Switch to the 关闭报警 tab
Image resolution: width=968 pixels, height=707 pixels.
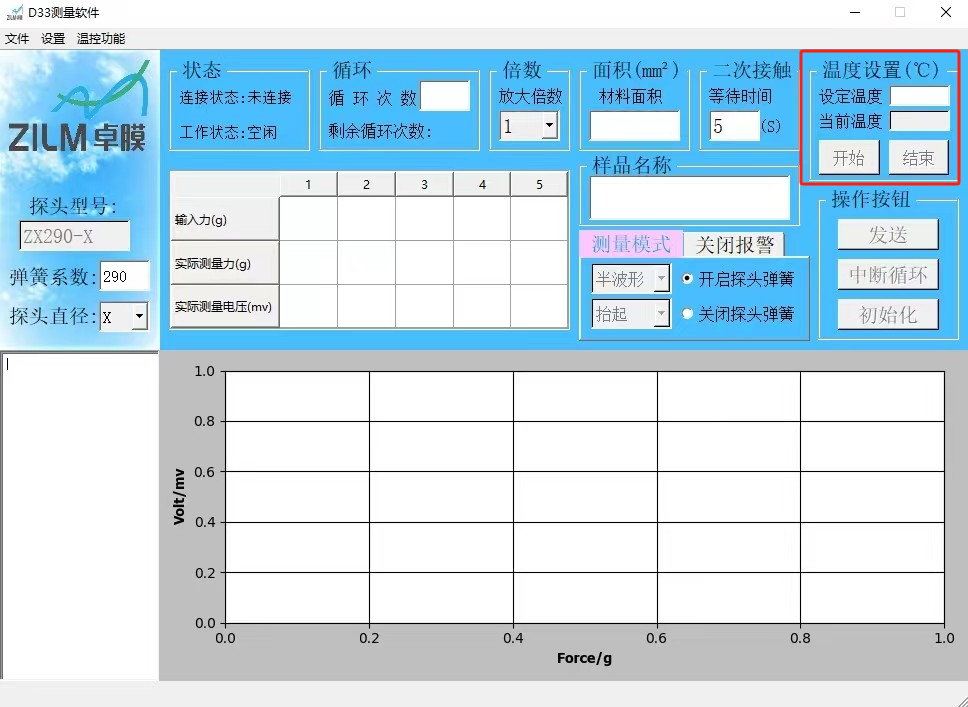(x=734, y=245)
